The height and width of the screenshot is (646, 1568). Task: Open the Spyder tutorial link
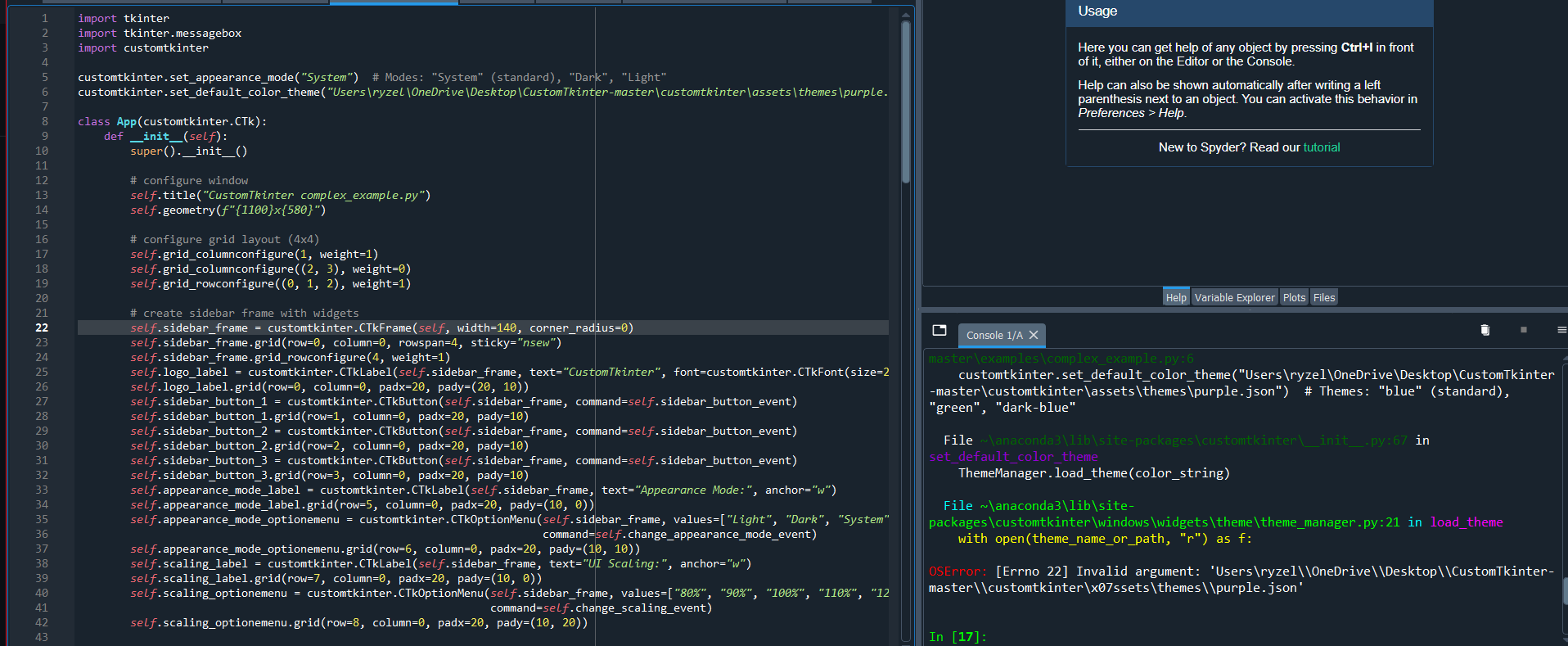(x=1322, y=147)
